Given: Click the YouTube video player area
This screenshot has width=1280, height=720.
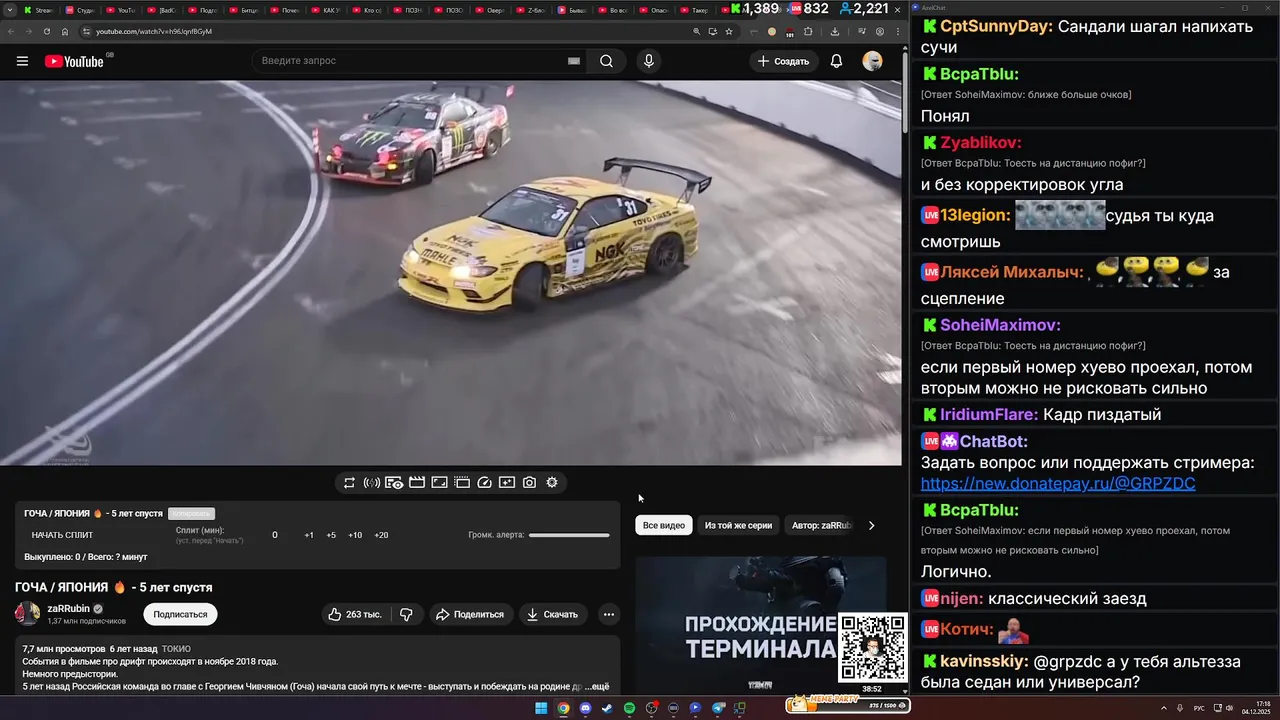Looking at the screenshot, I should pos(451,272).
